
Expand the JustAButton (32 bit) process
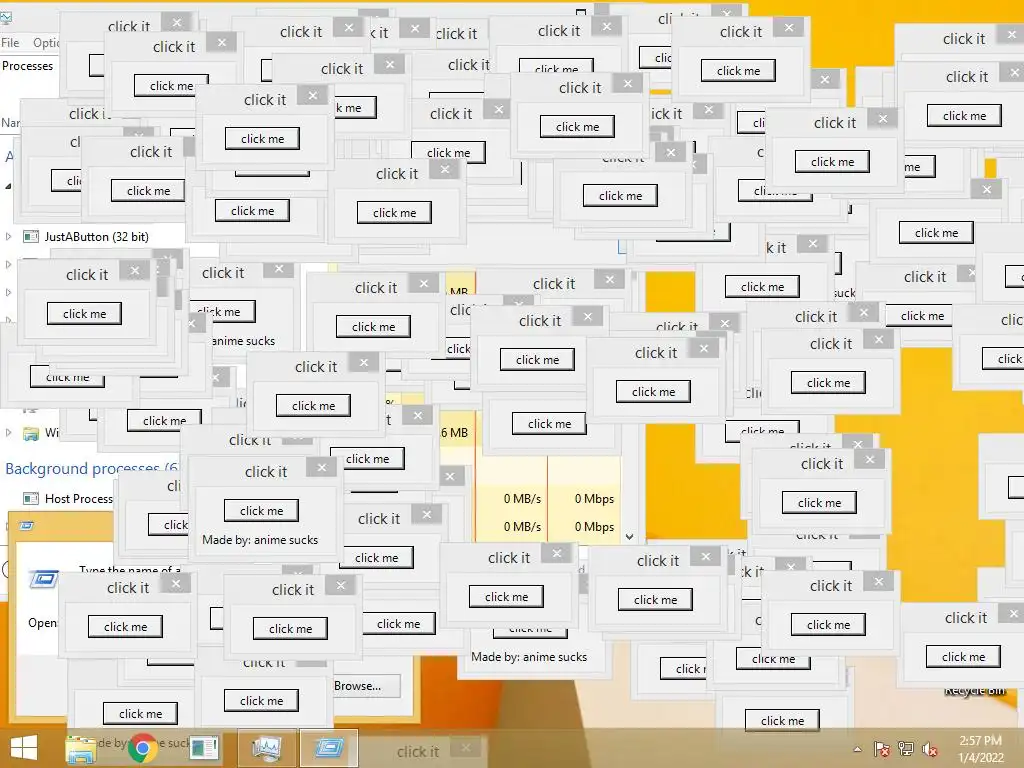click(8, 236)
